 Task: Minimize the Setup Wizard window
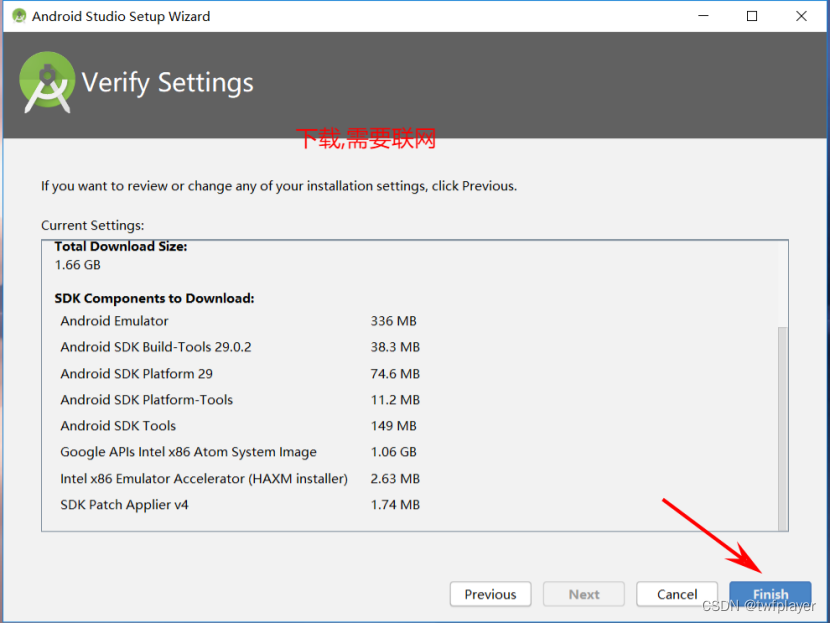click(x=703, y=16)
